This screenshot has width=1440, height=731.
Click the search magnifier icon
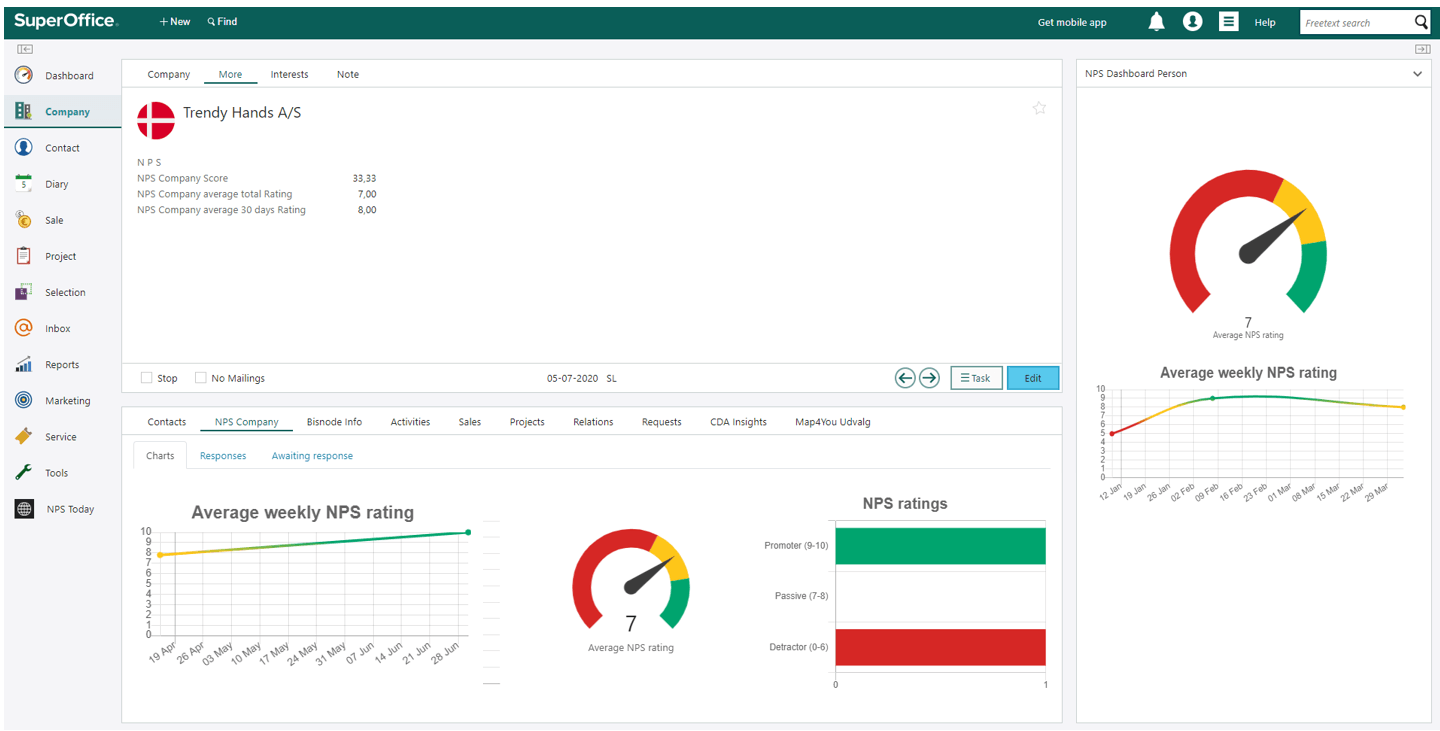point(1421,22)
